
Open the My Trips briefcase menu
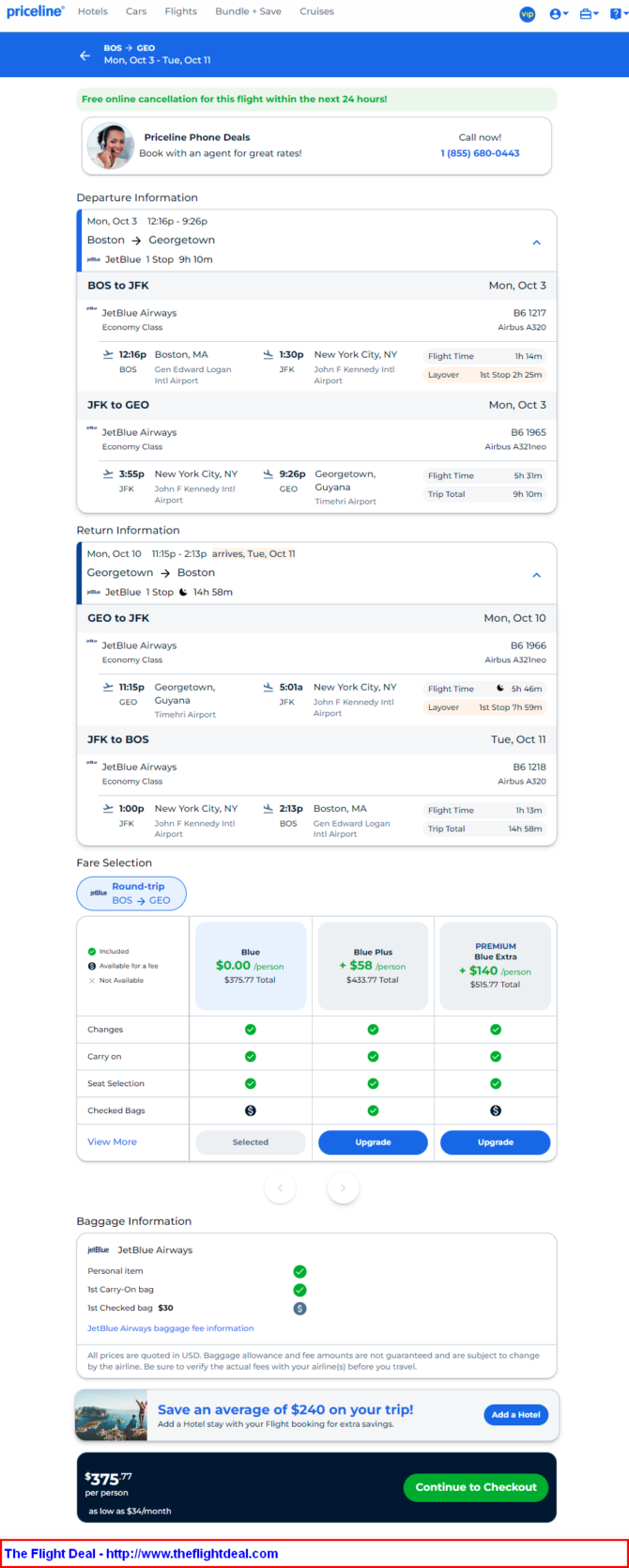point(589,14)
